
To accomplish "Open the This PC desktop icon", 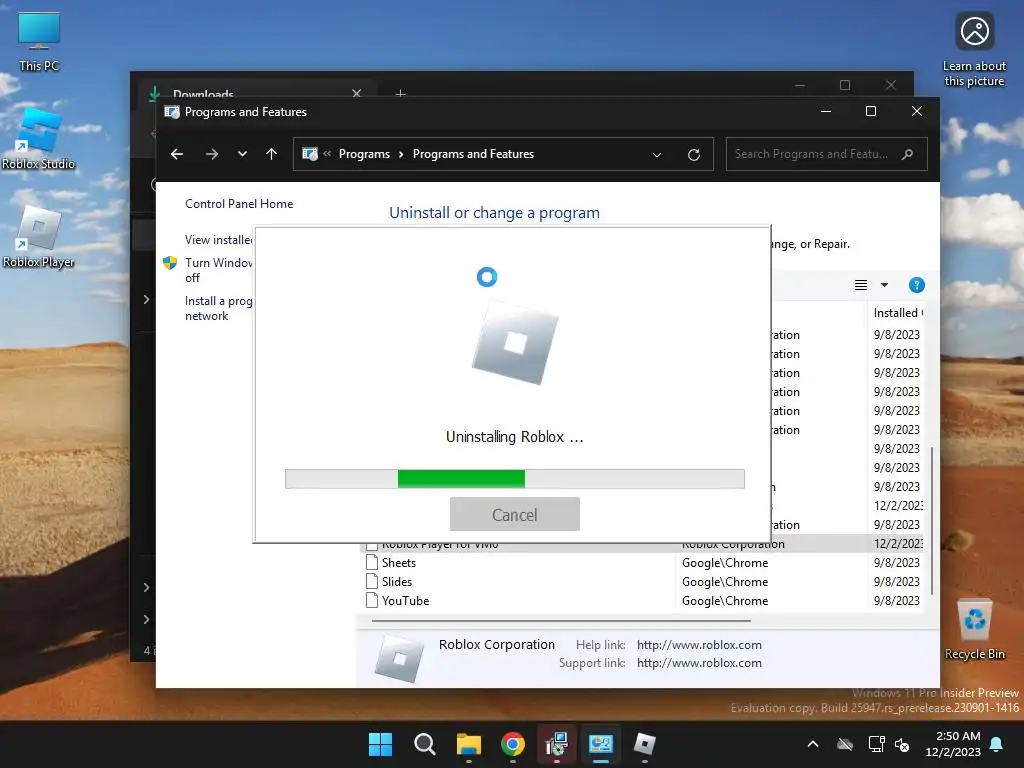I will pos(39,41).
